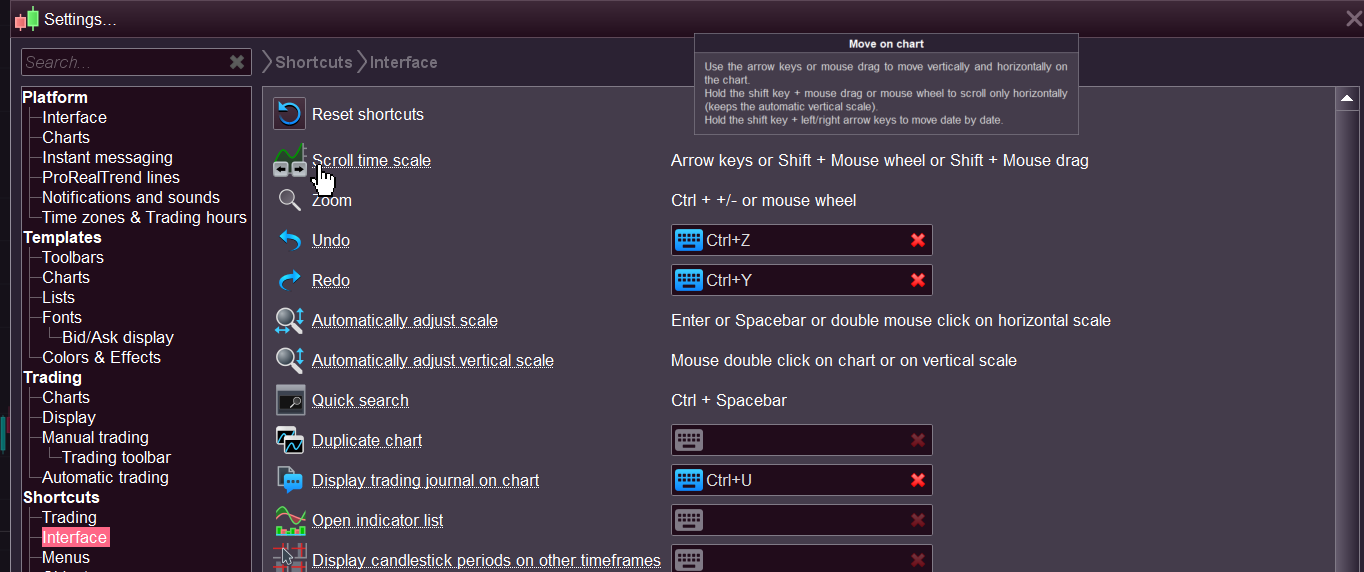Click the Display trading journal icon
This screenshot has width=1364, height=572.
[289, 480]
